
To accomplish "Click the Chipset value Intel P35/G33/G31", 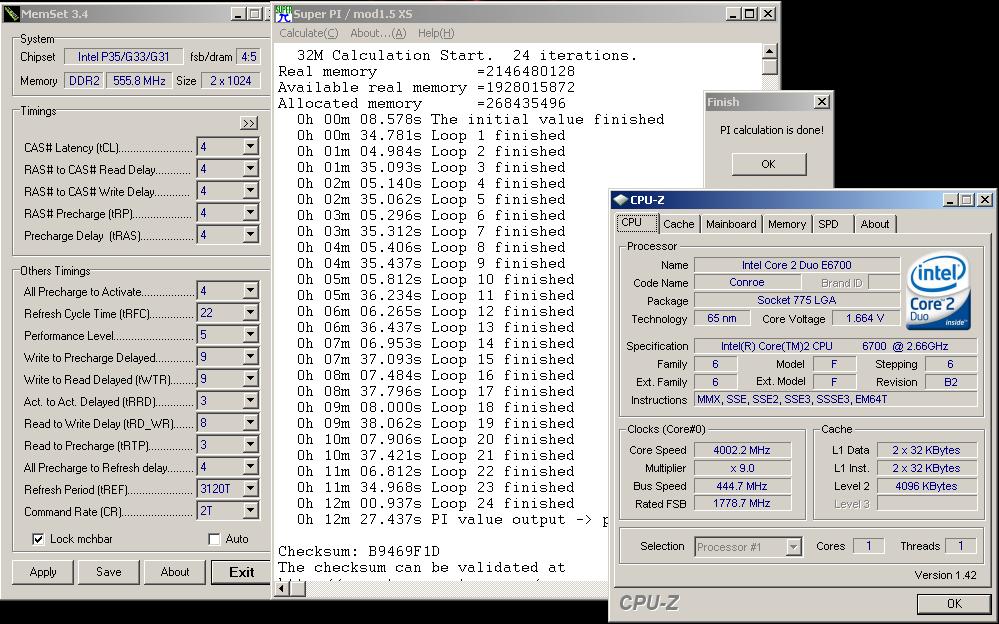I will (124, 57).
